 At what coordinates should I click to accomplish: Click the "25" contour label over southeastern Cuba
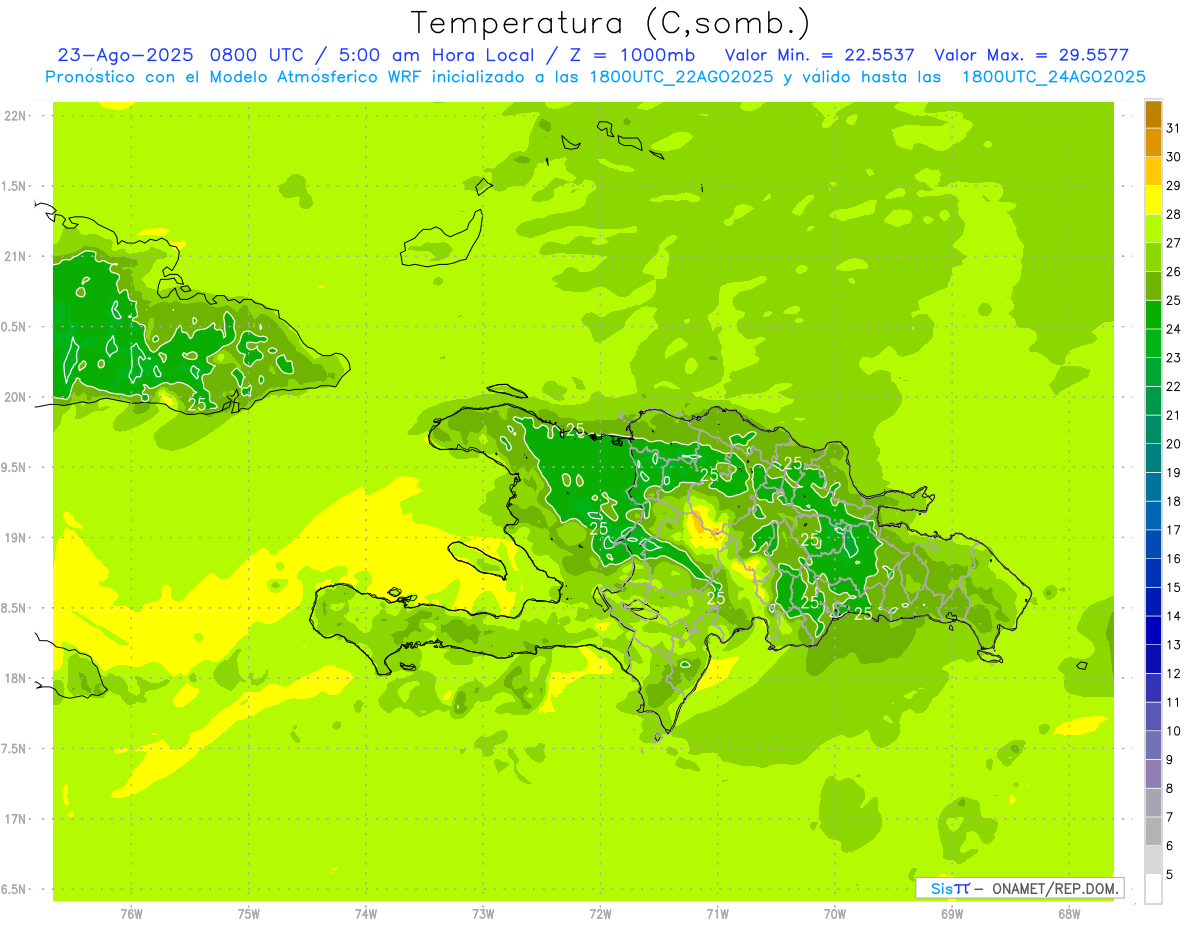tap(197, 404)
